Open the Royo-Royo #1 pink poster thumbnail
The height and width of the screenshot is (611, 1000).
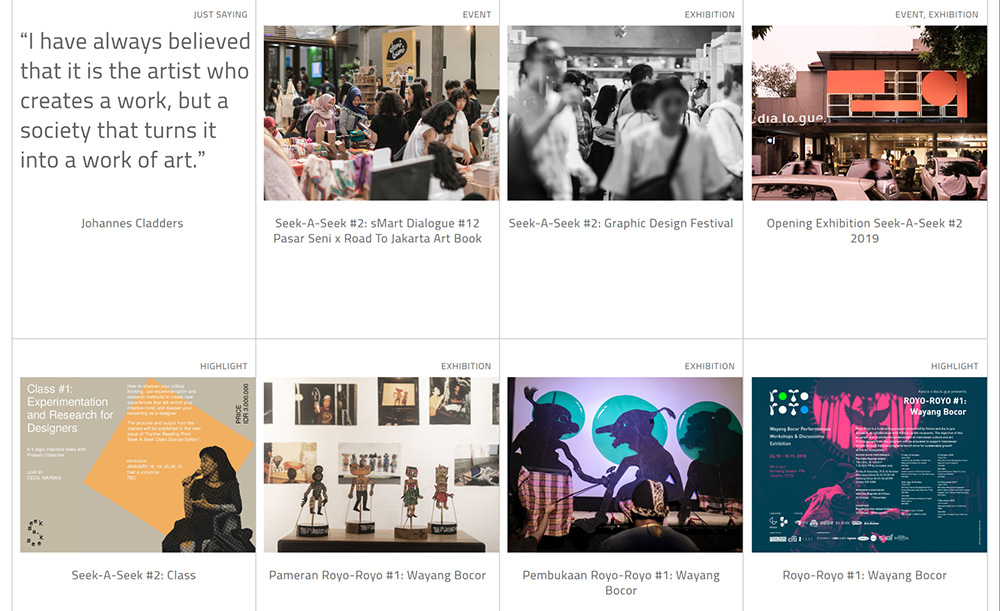coord(869,464)
